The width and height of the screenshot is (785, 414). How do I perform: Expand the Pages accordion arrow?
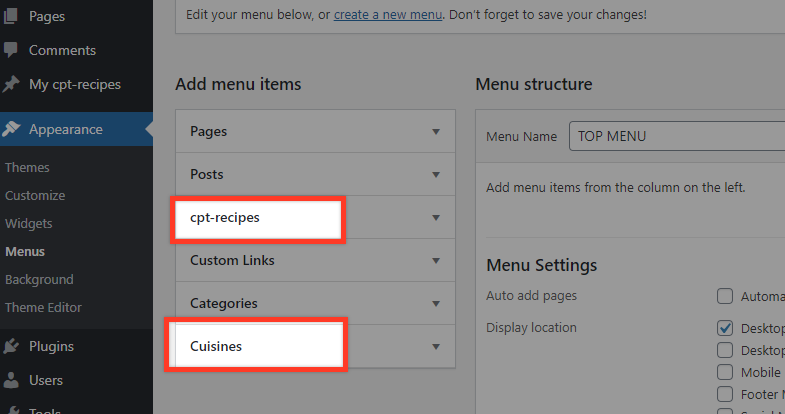click(436, 132)
